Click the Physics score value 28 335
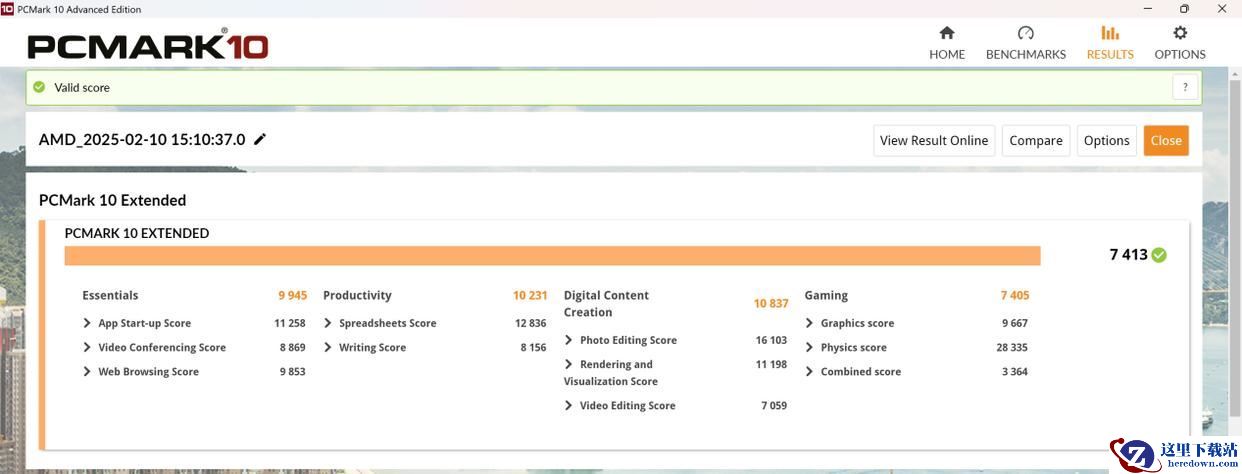 1012,347
